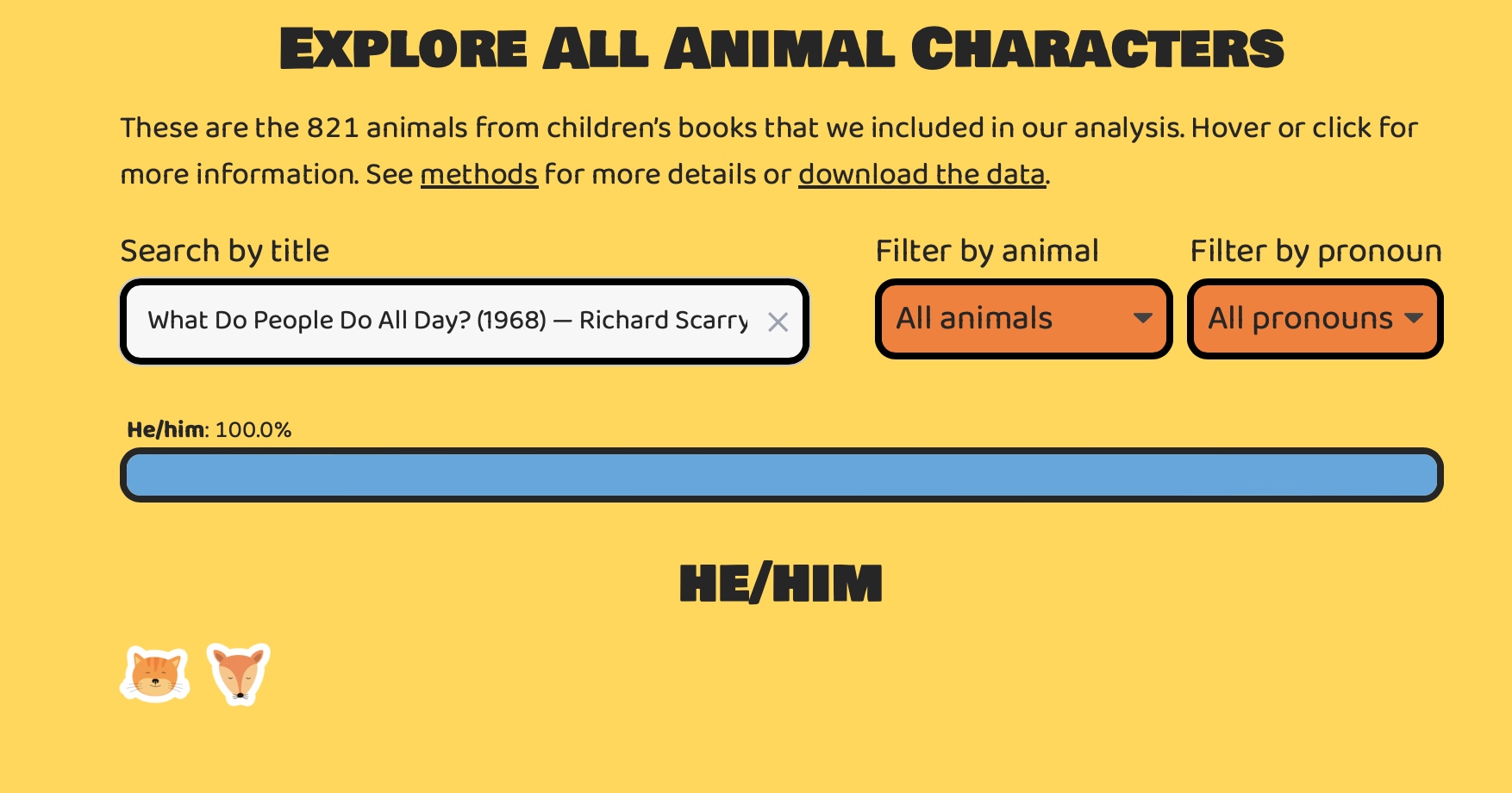The height and width of the screenshot is (793, 1512).
Task: Click the Filter by animal label
Action: click(987, 251)
